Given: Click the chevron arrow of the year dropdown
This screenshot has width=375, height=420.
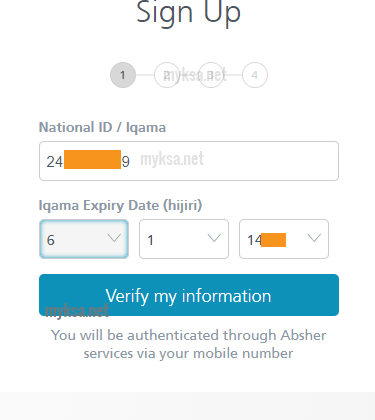Looking at the screenshot, I should point(314,238).
